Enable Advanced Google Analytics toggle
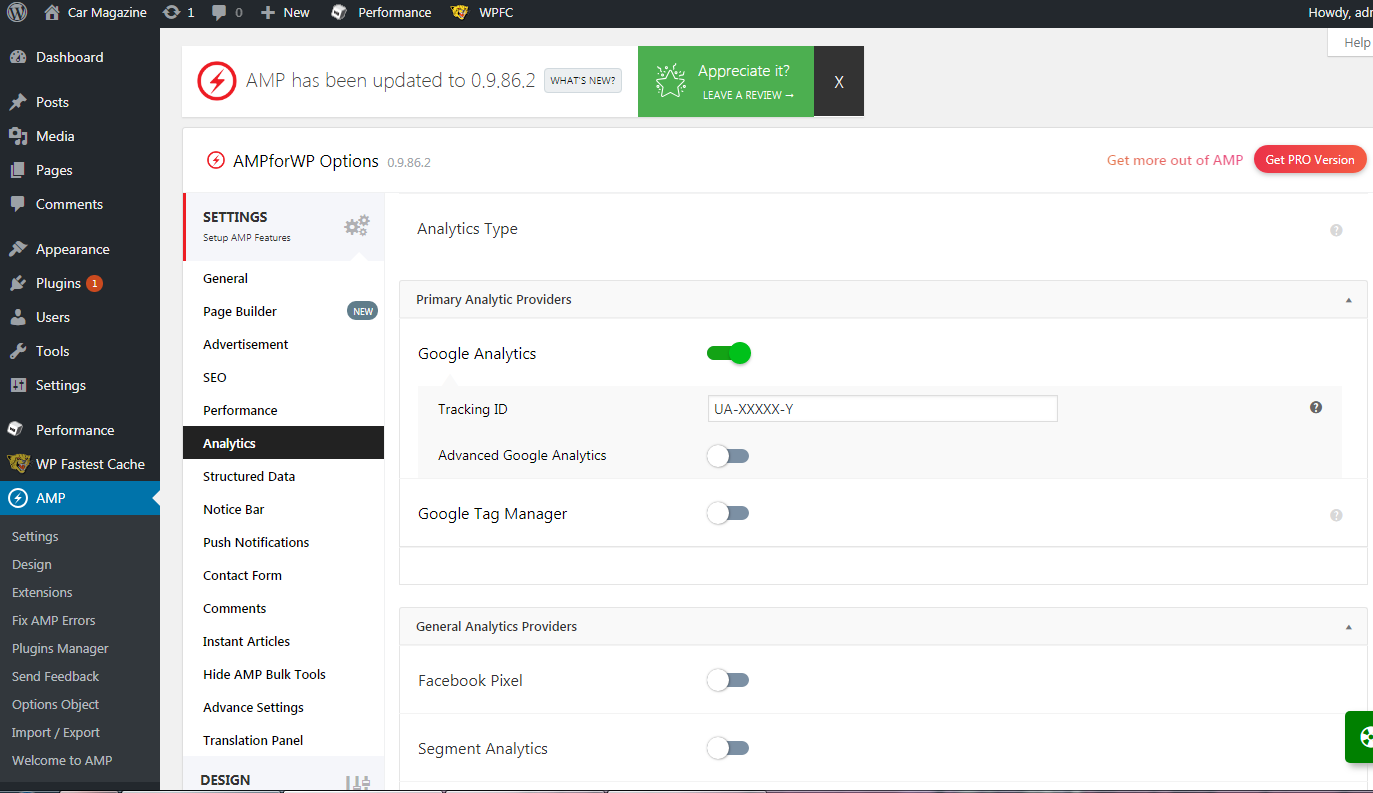The height and width of the screenshot is (793, 1373). pos(728,456)
